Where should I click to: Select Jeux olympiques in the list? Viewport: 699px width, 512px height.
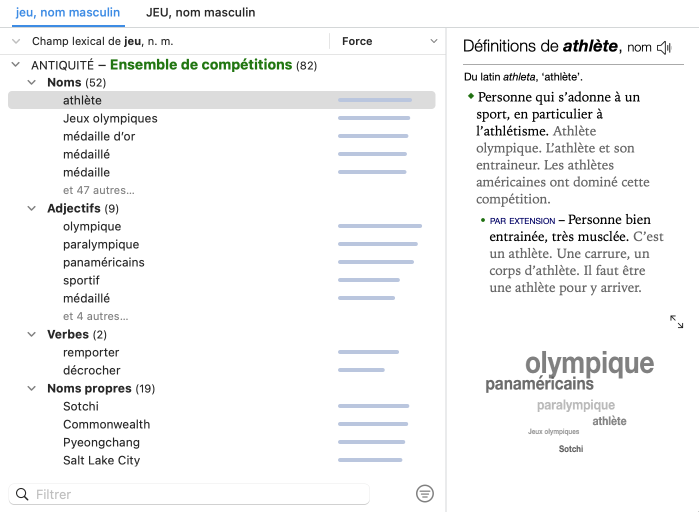coord(110,119)
